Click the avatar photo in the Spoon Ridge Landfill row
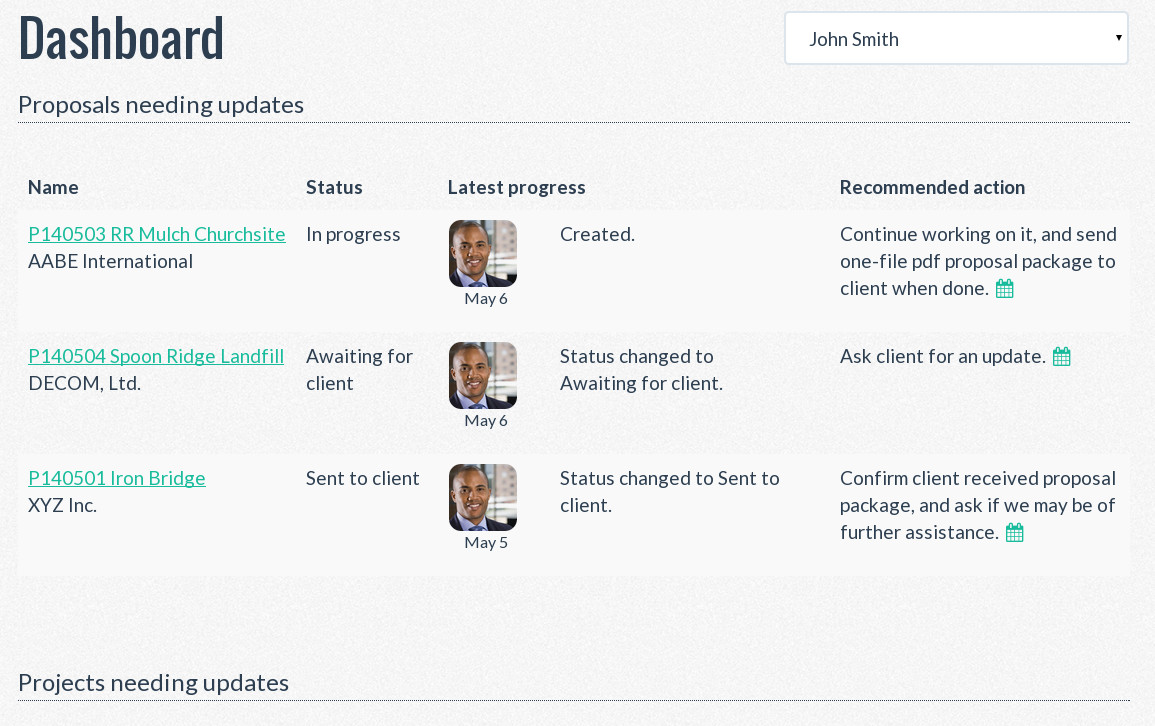The image size is (1155, 726). (483, 376)
